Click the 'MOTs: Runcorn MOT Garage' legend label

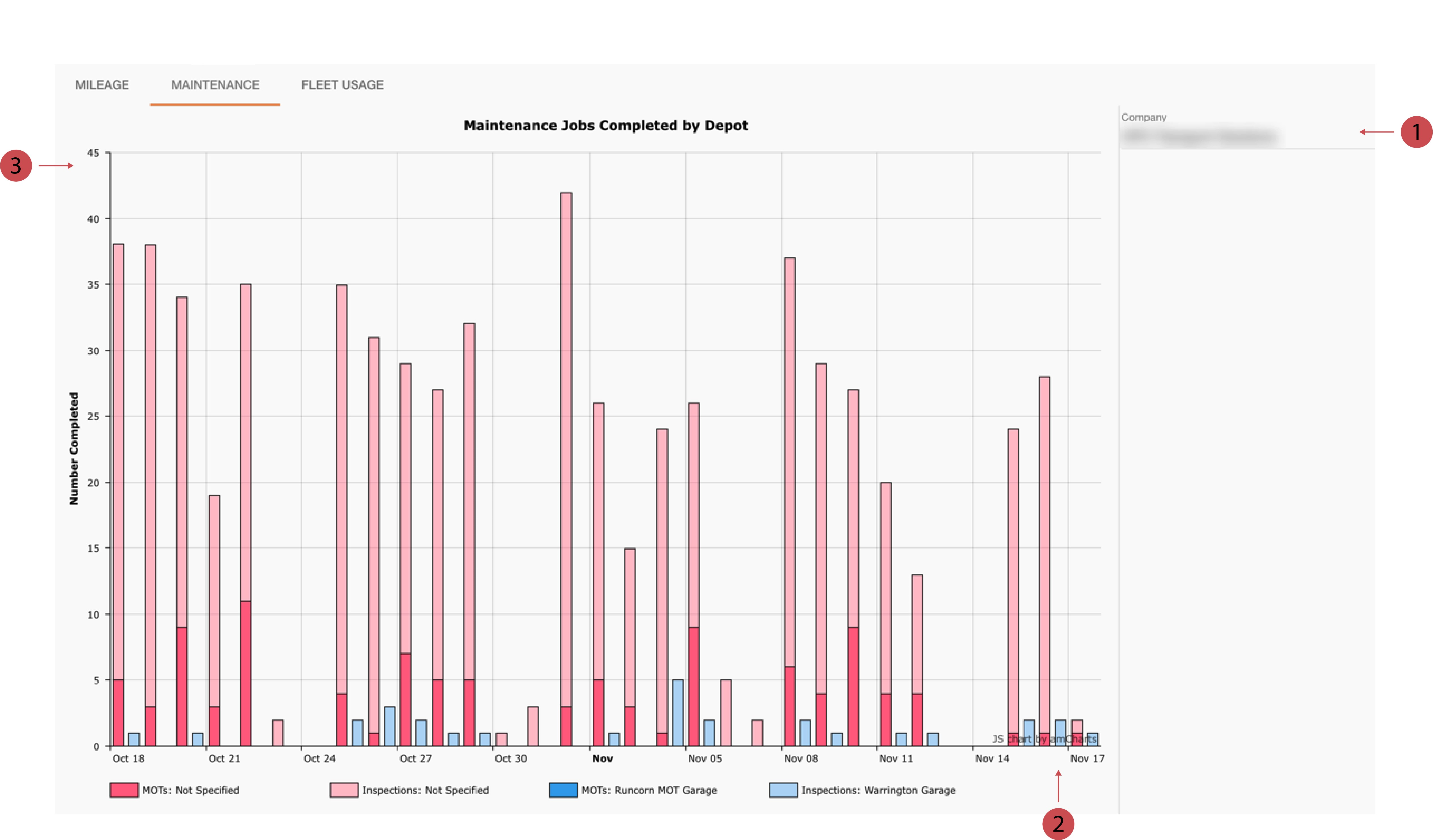(649, 790)
